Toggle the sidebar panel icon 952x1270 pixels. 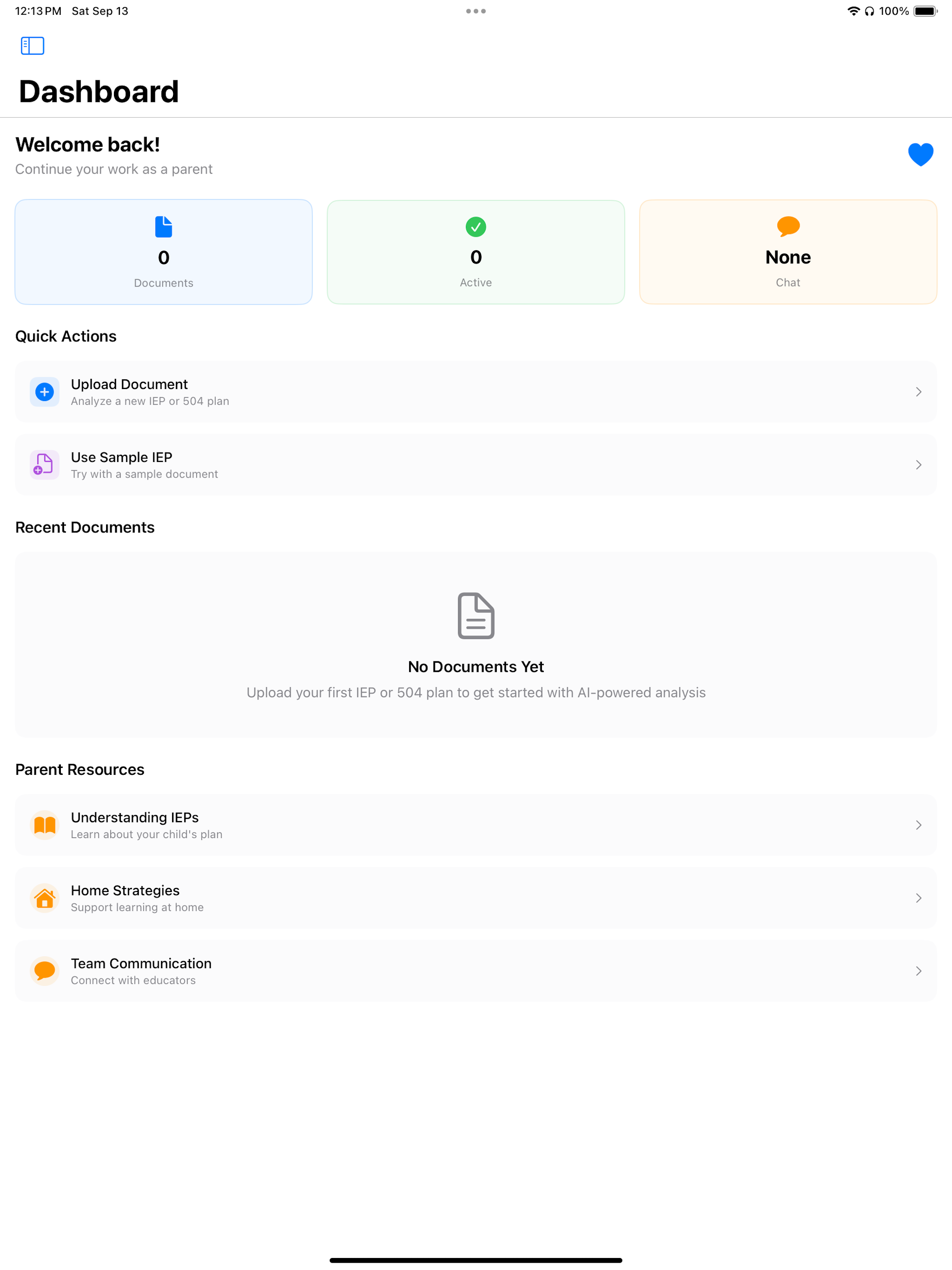click(32, 46)
